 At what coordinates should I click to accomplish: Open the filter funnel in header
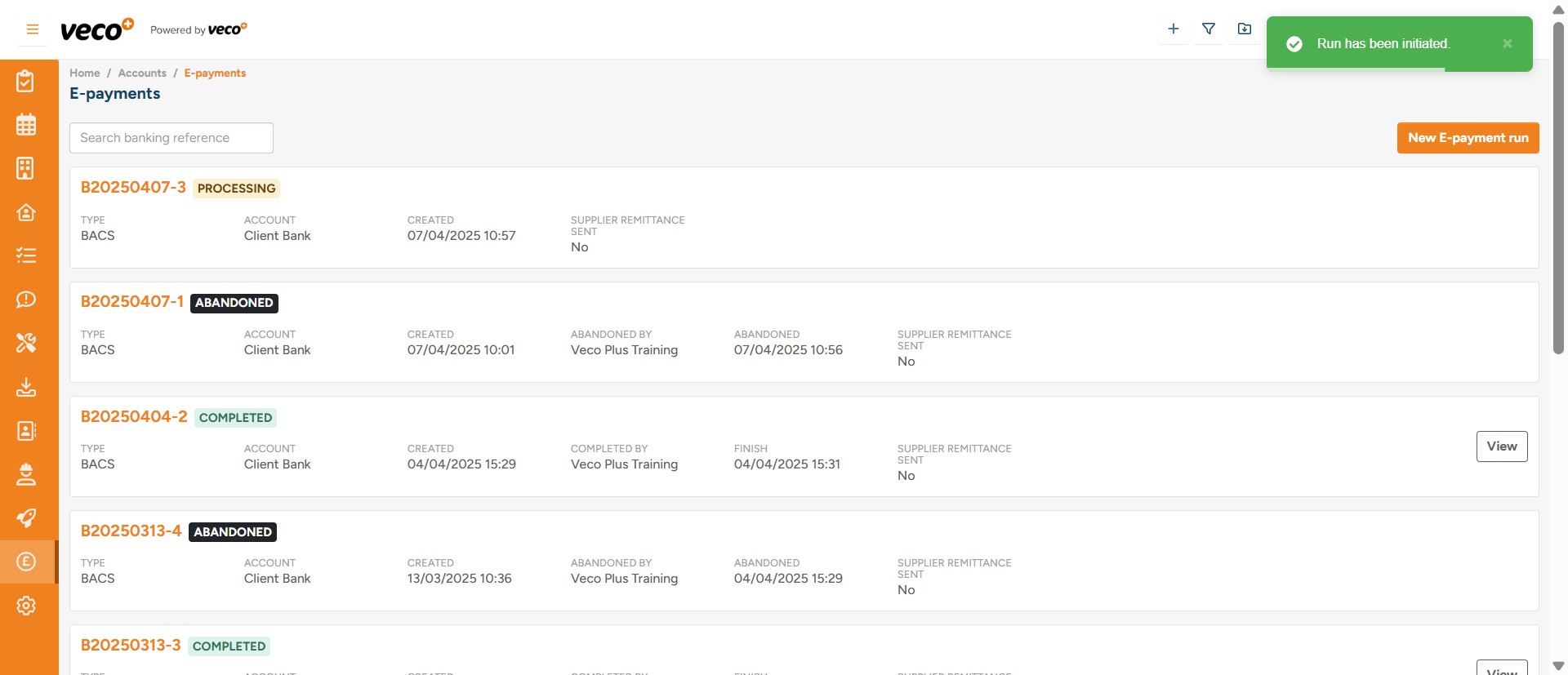click(x=1209, y=29)
